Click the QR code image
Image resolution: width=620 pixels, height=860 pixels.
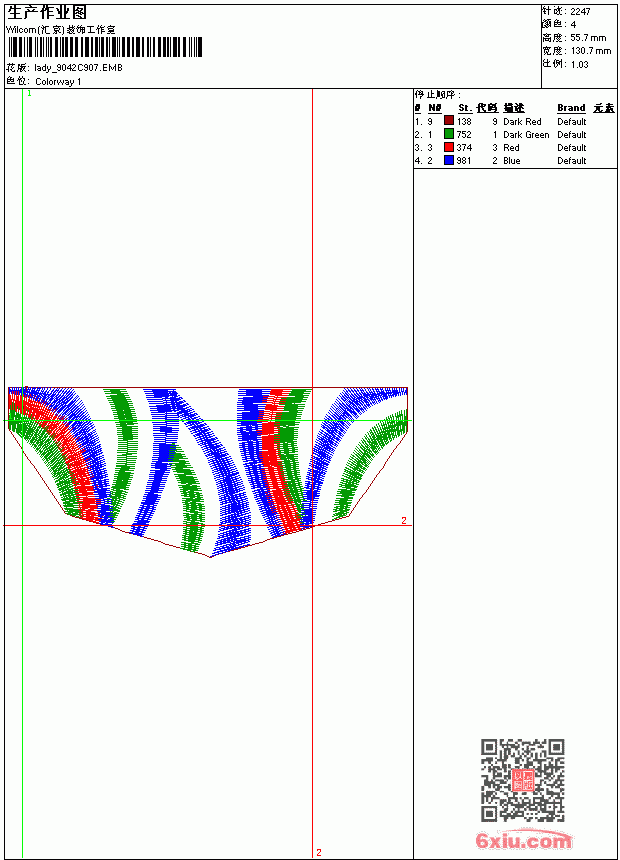tap(522, 779)
